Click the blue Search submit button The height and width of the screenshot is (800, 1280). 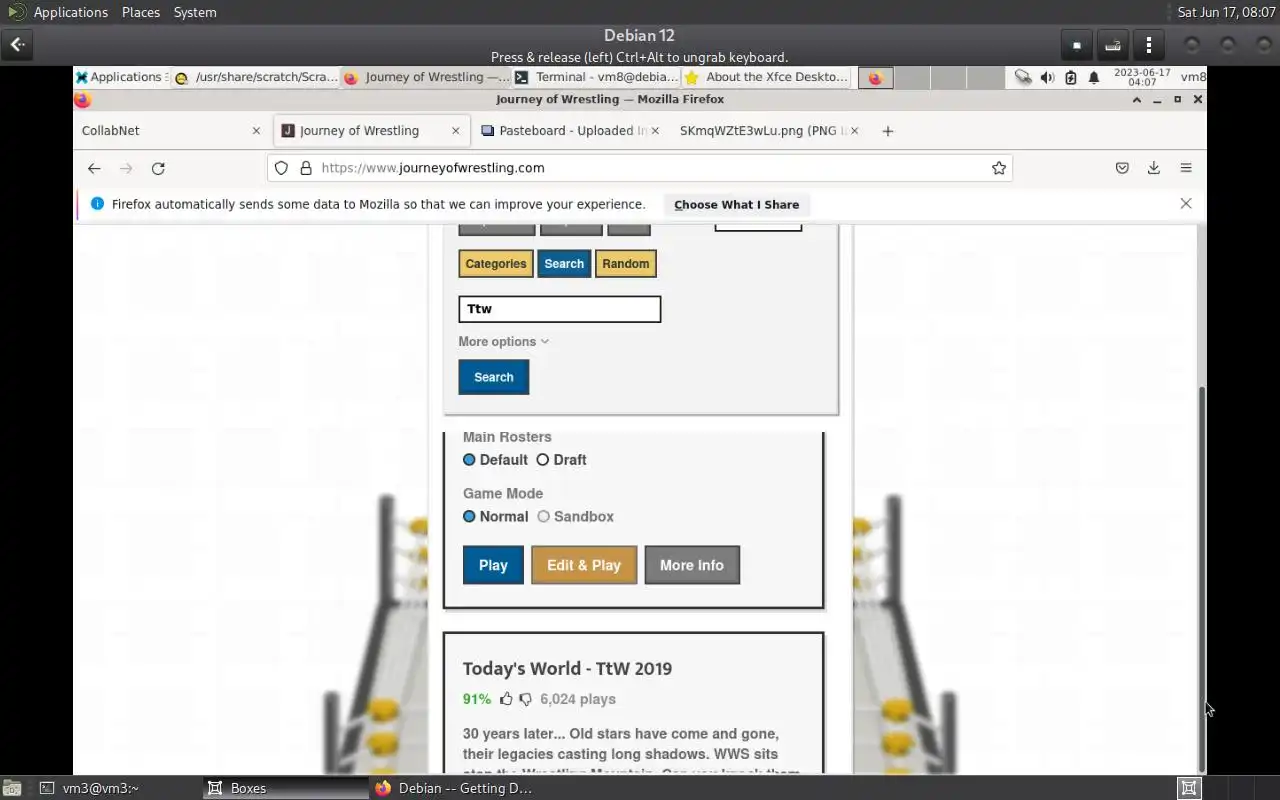click(494, 377)
